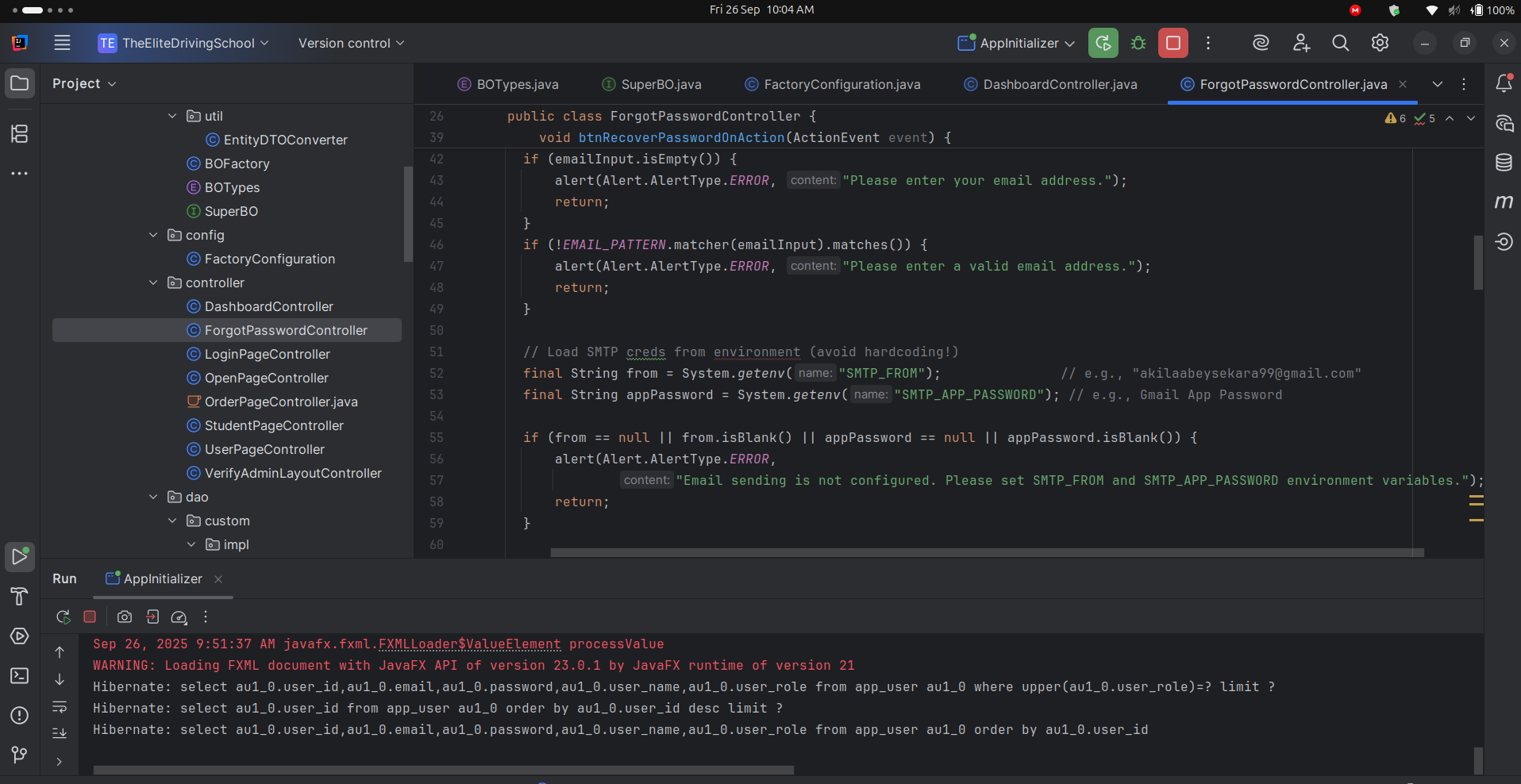This screenshot has width=1521, height=784.
Task: Click the Debug AppInitializer bug icon
Action: [x=1138, y=43]
